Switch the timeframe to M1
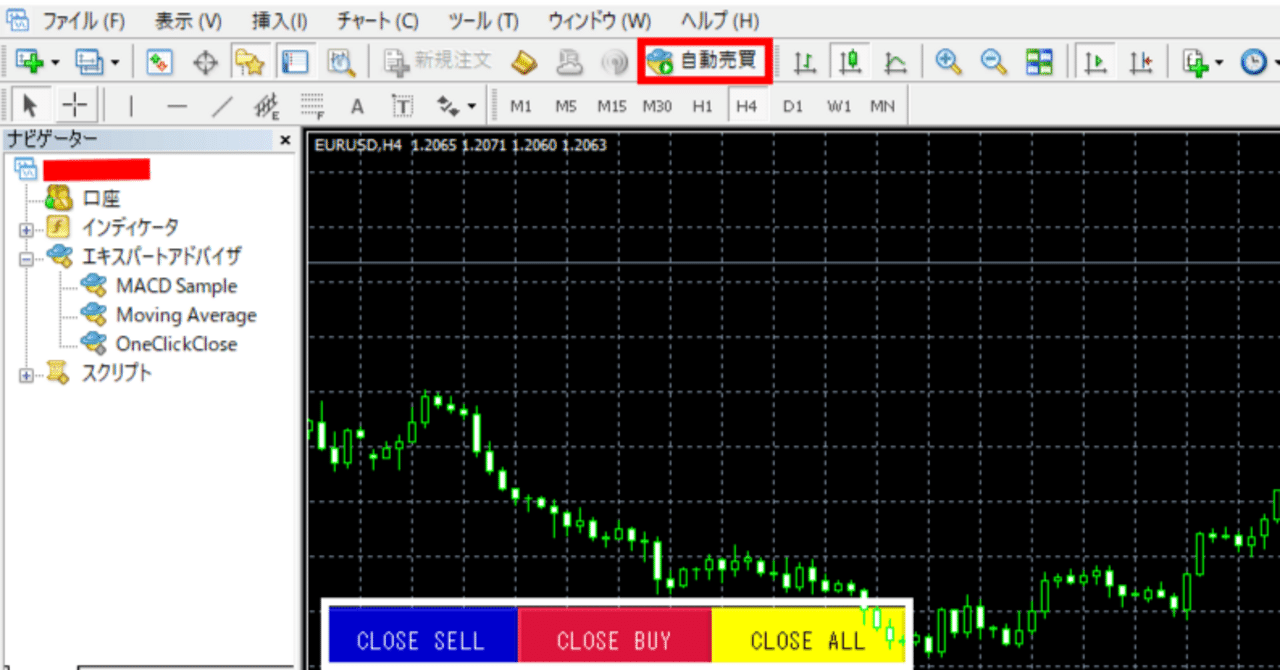1280x670 pixels. 521,106
